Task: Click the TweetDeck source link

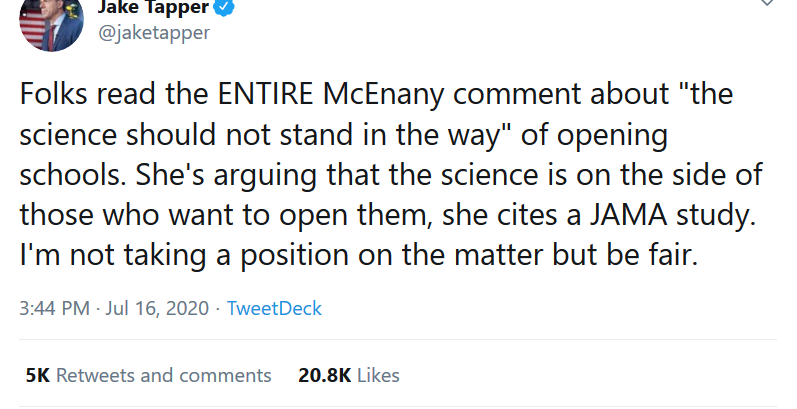Action: (274, 308)
